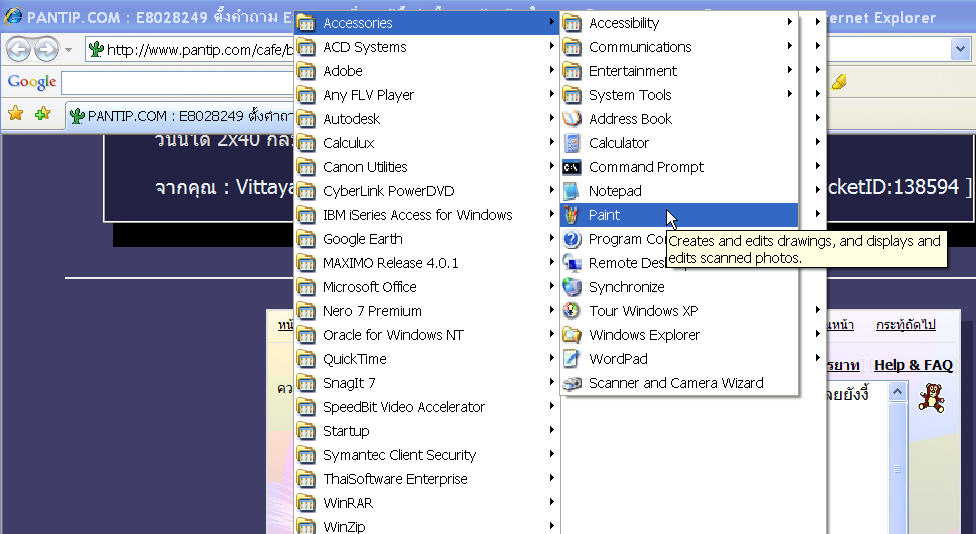Open the MAXIMO Release 4.0.1 group
Viewport: 976px width, 534px height.
point(426,263)
